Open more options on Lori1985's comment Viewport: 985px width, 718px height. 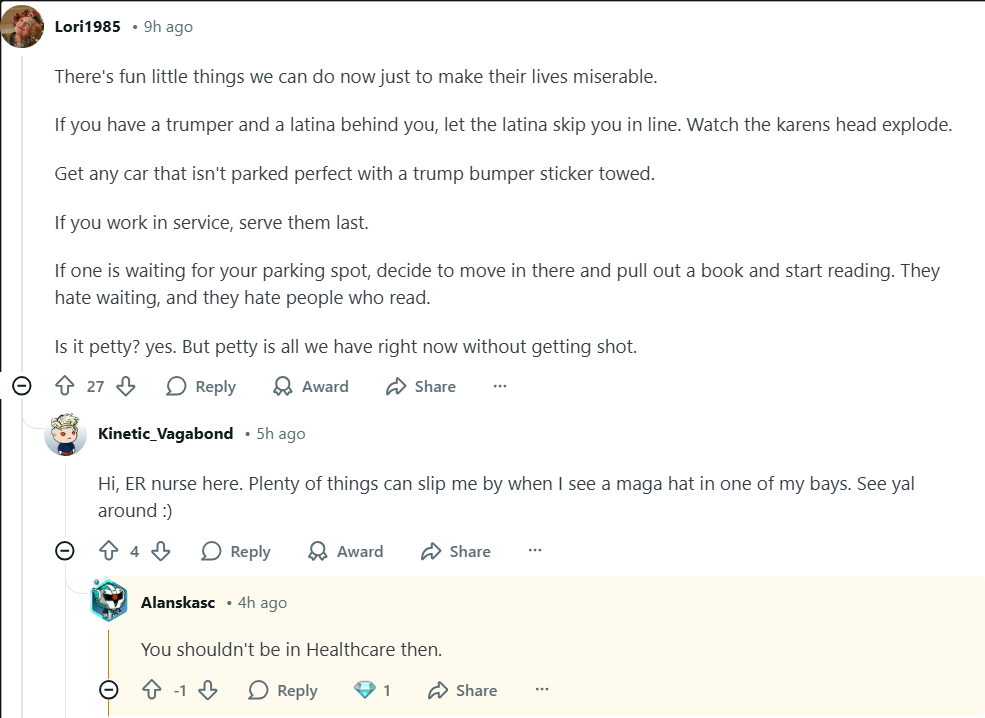click(x=500, y=386)
